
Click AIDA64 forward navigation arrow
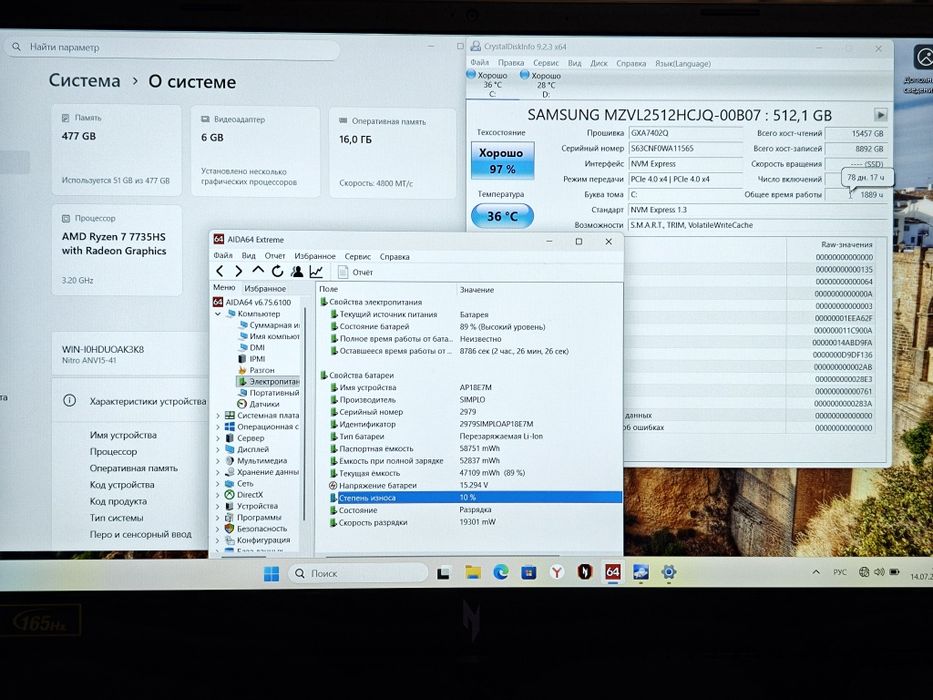point(239,271)
